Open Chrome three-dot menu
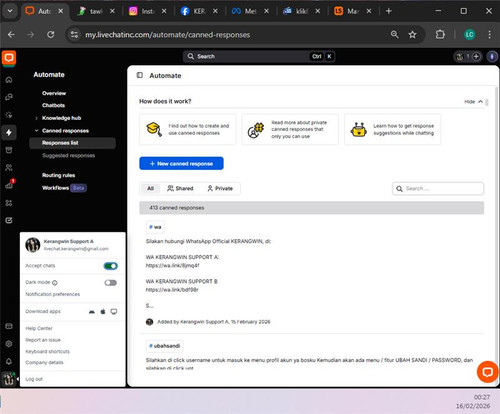 489,35
